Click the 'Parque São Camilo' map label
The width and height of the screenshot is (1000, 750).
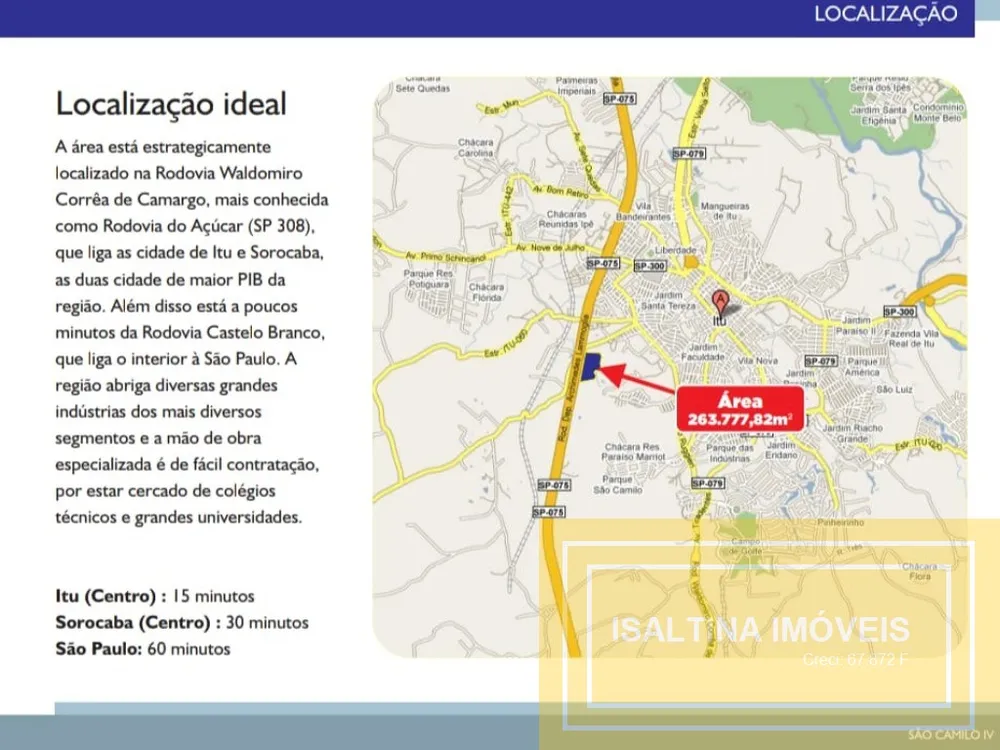tap(617, 485)
